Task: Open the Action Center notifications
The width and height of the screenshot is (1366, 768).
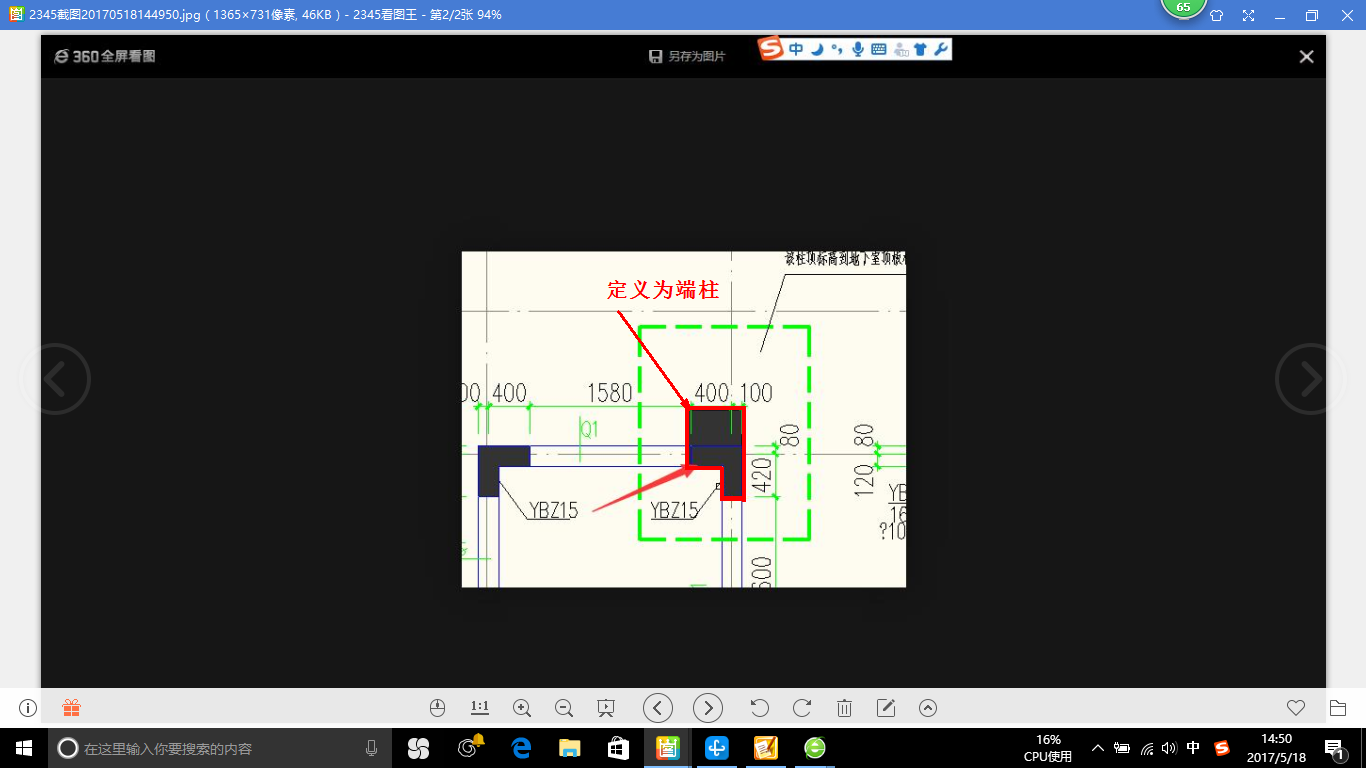Action: pos(1333,748)
